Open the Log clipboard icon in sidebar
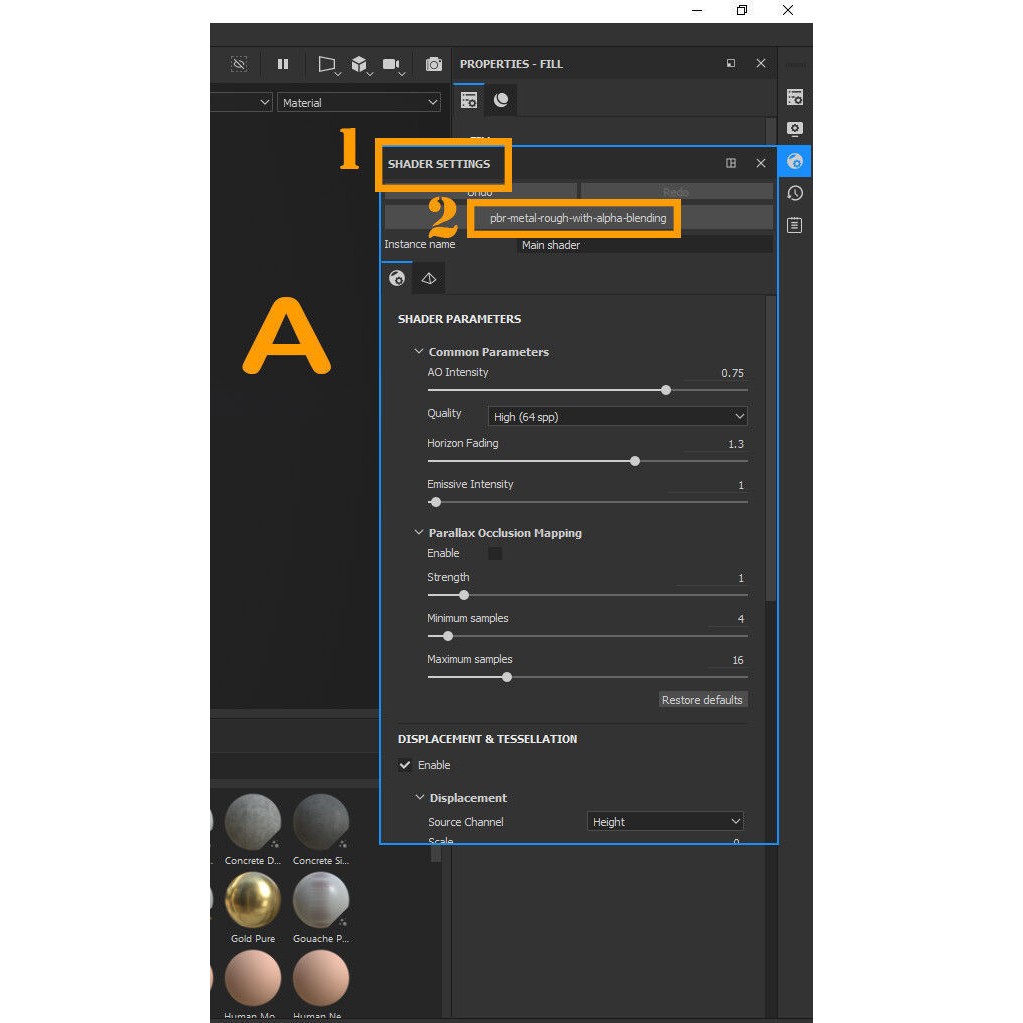Image resolution: width=1023 pixels, height=1023 pixels. [795, 225]
